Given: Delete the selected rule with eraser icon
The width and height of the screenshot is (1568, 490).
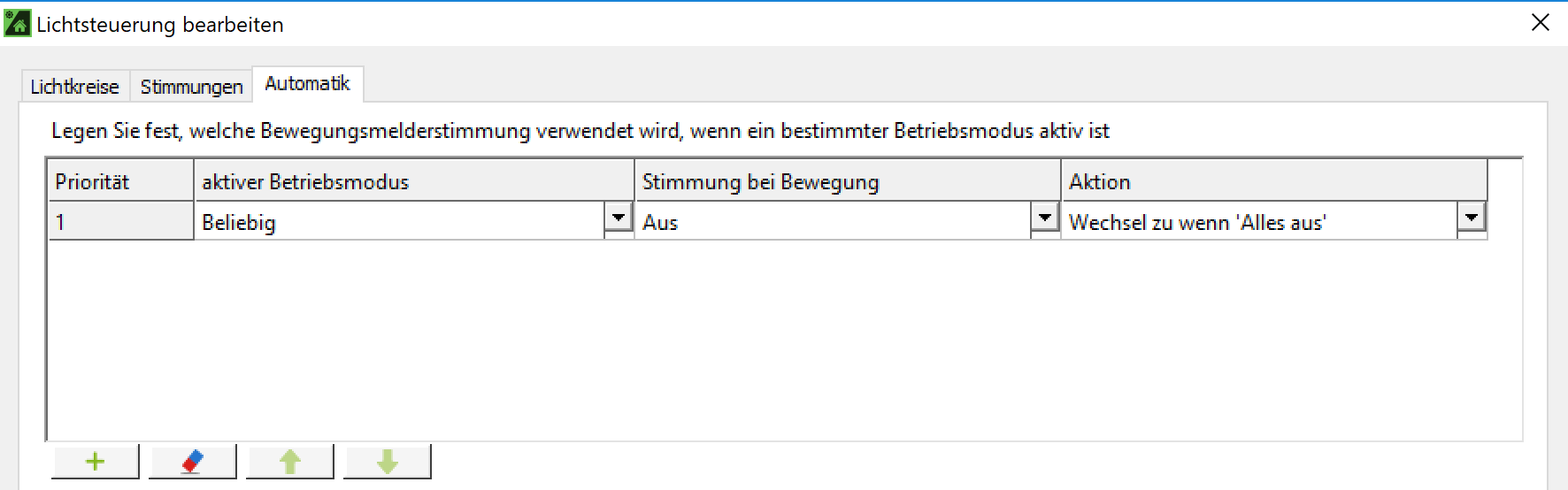Looking at the screenshot, I should point(193,462).
